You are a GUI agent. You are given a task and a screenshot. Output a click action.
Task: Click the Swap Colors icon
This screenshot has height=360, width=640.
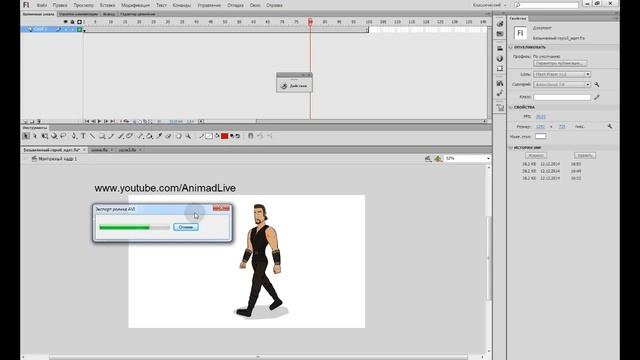[x=238, y=136]
